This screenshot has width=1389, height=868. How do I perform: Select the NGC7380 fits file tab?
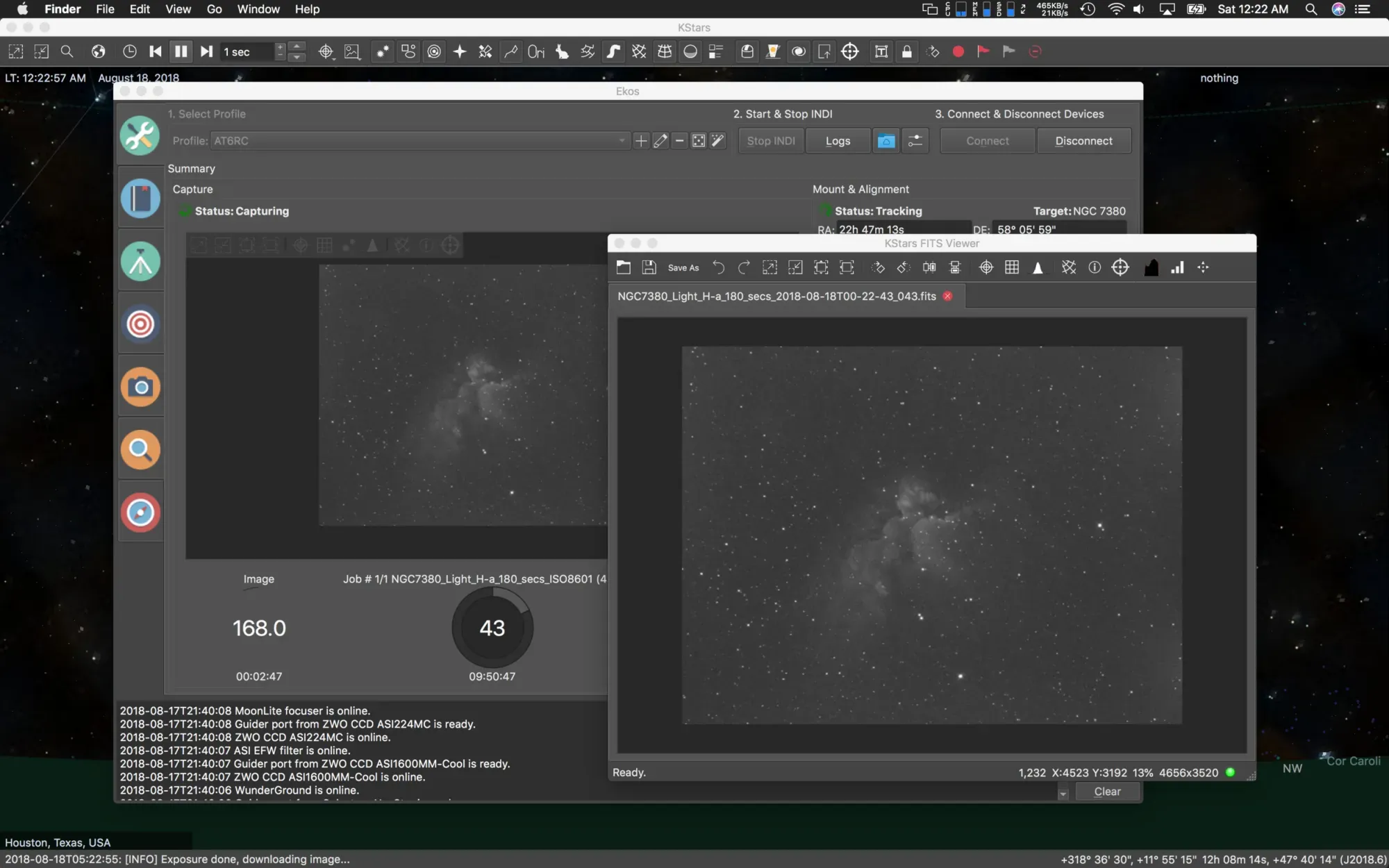tap(776, 297)
